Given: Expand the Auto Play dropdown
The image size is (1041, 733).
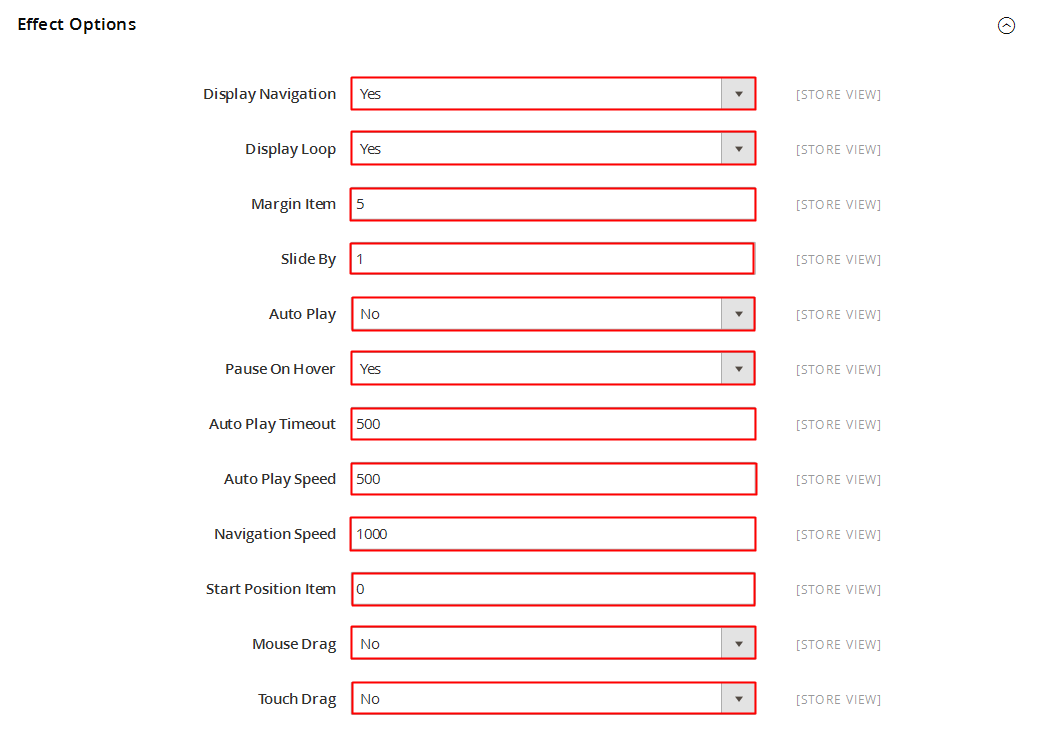Looking at the screenshot, I should [x=553, y=314].
